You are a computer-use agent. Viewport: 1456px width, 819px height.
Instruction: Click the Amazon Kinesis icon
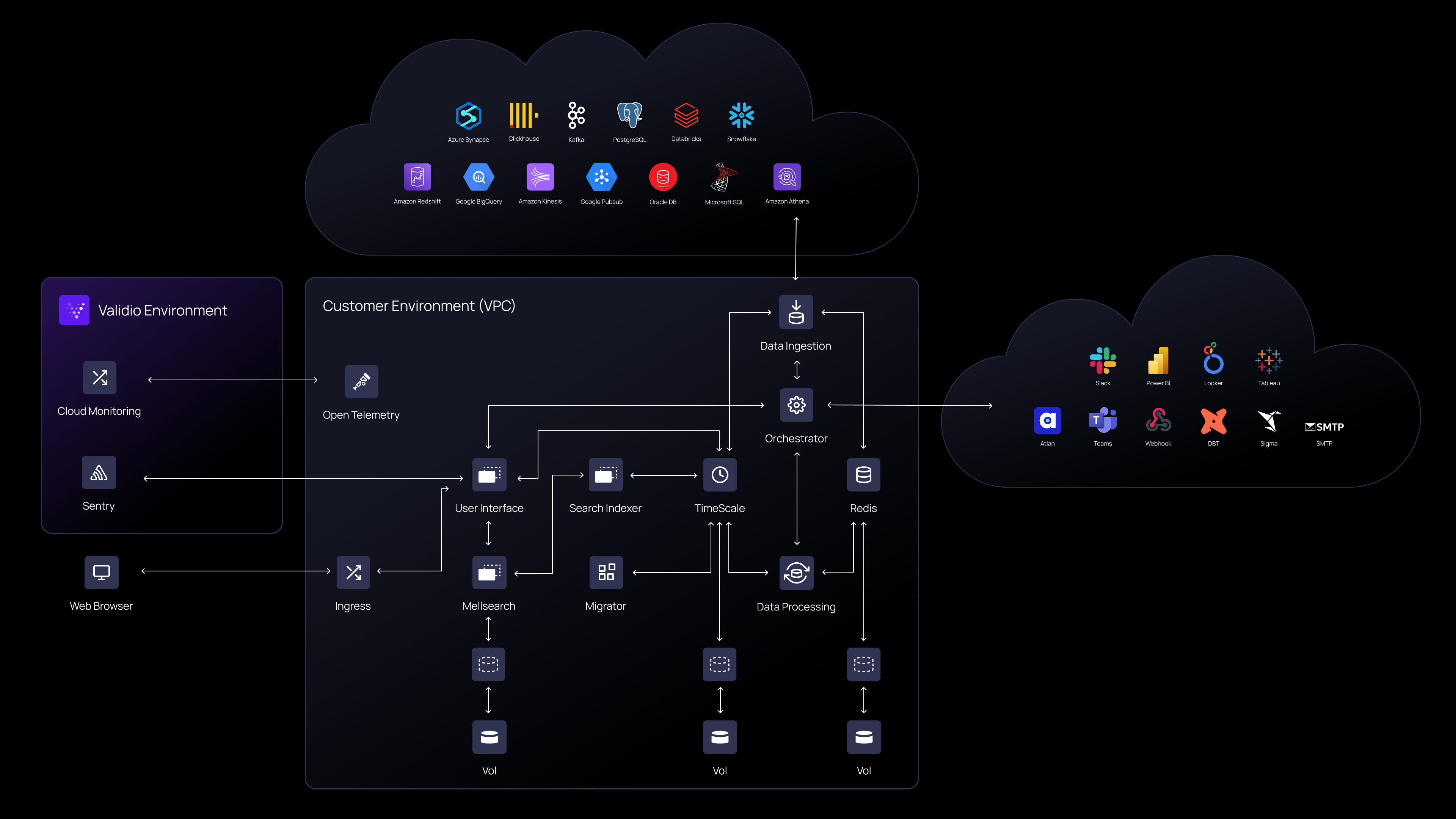click(x=540, y=177)
